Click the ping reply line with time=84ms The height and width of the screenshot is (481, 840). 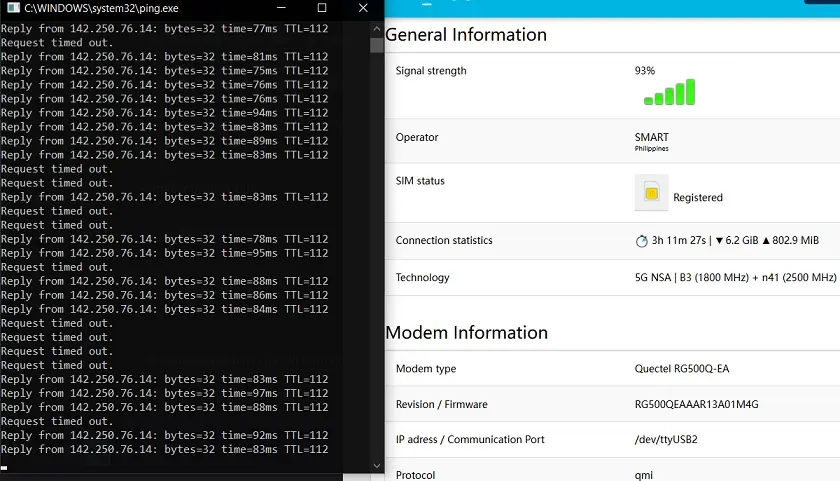click(164, 309)
